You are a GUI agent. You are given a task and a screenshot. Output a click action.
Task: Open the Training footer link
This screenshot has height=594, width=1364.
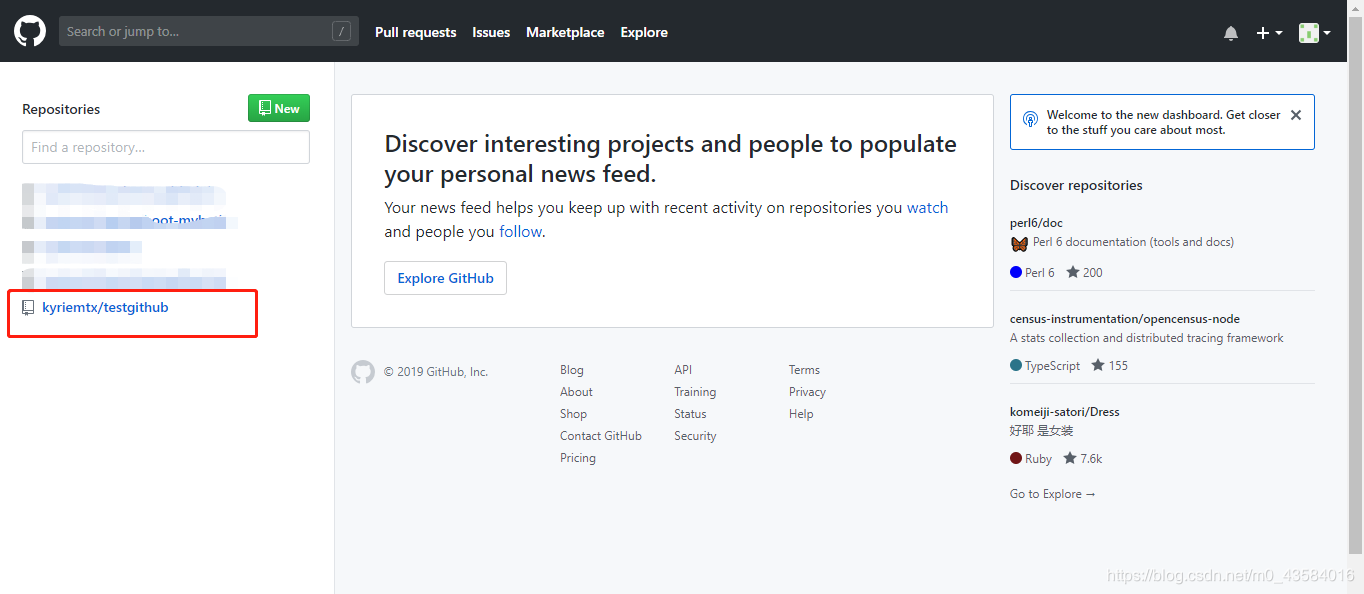pos(695,392)
